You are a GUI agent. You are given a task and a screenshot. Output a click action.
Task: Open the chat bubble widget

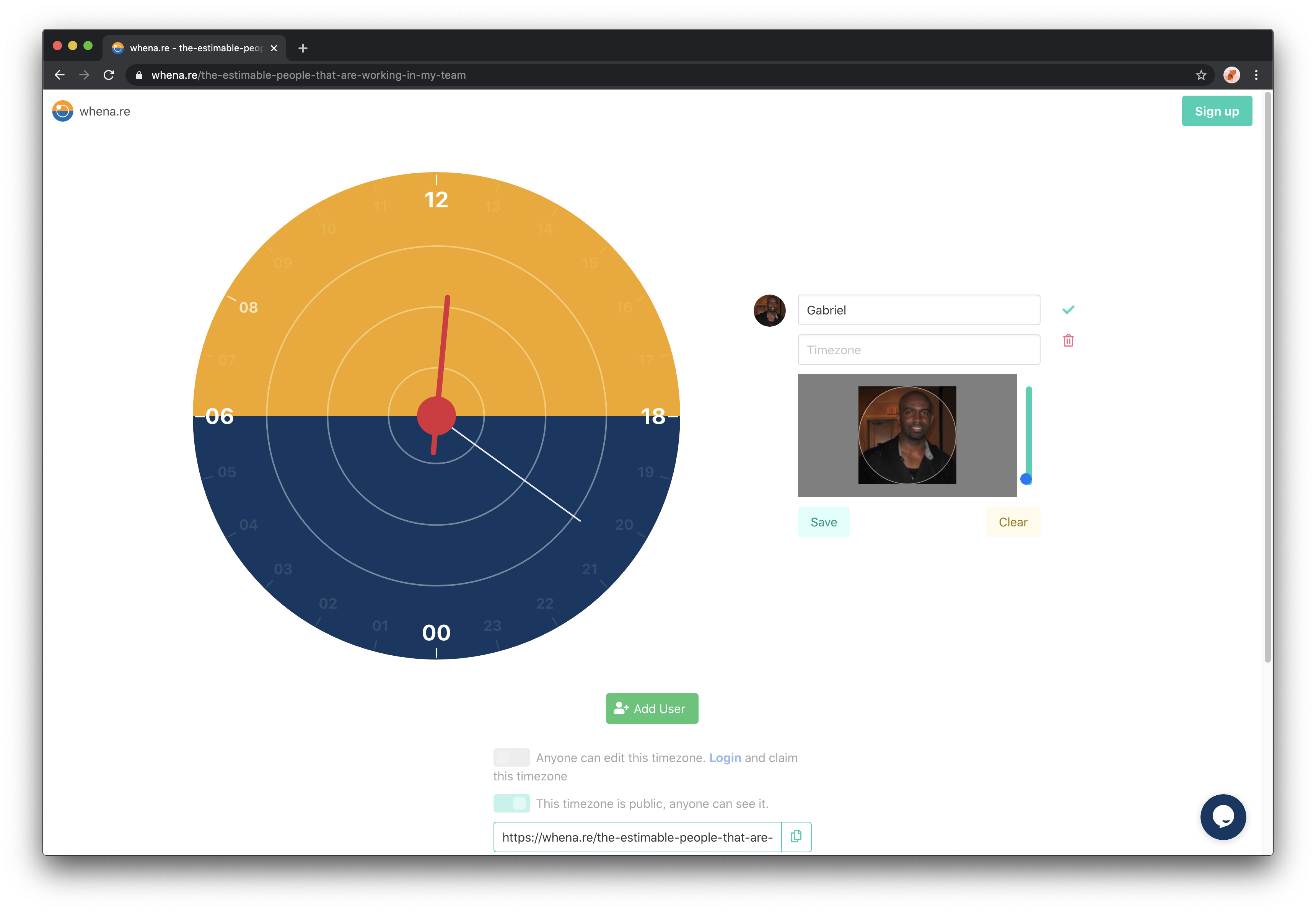tap(1223, 817)
